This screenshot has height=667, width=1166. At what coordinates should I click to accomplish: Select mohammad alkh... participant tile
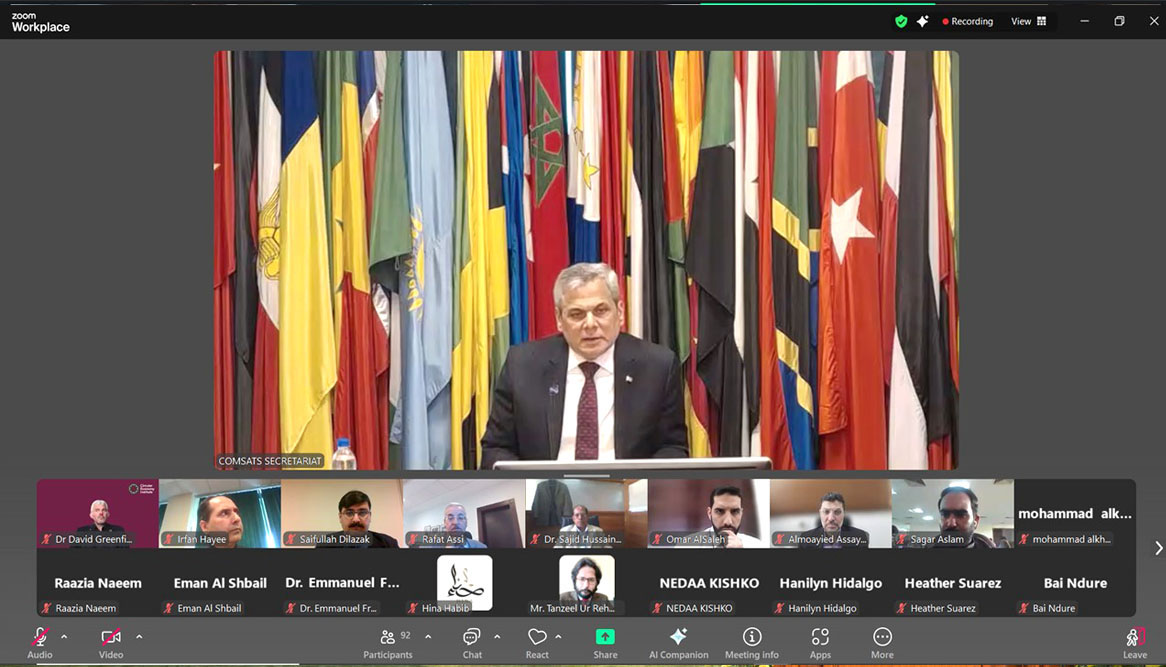click(x=1075, y=514)
